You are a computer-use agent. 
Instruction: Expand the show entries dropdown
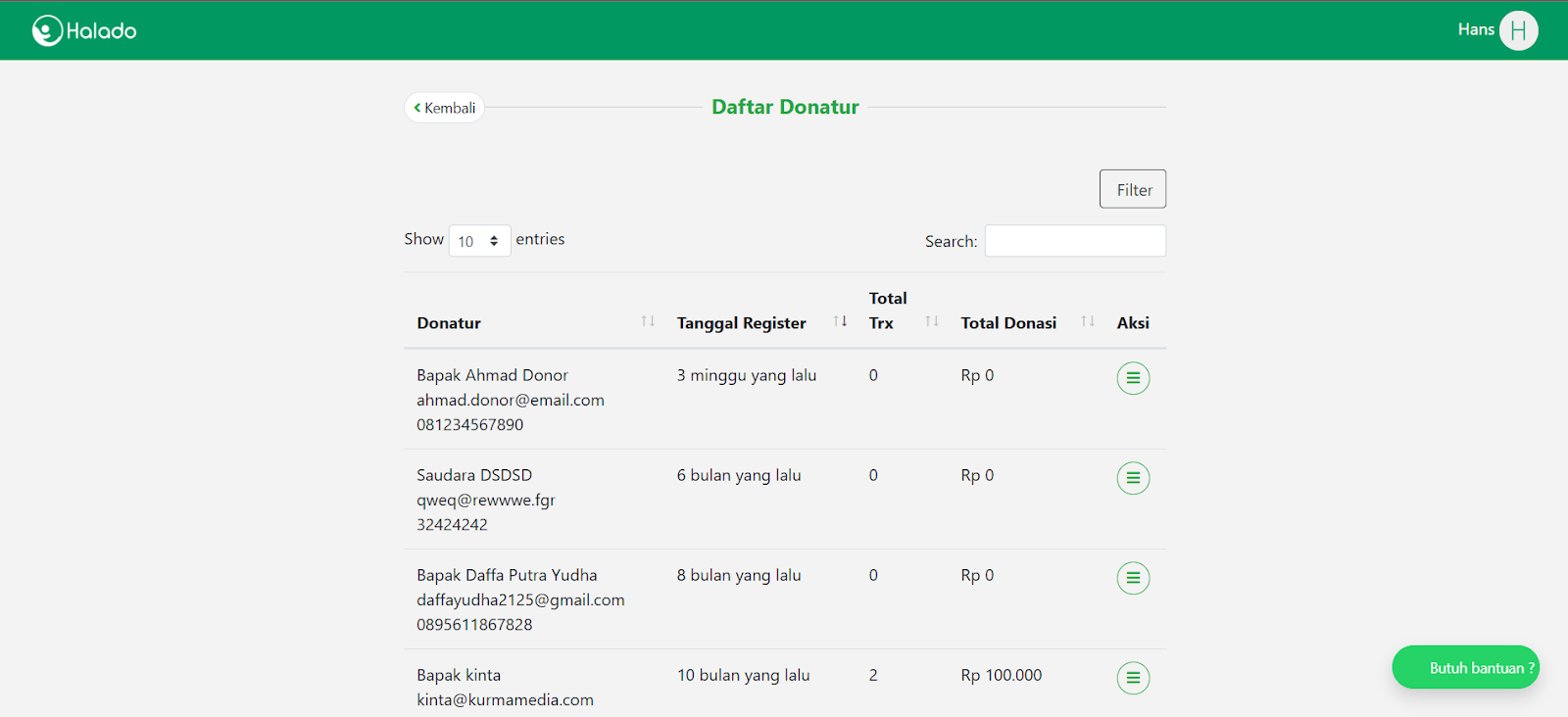479,241
